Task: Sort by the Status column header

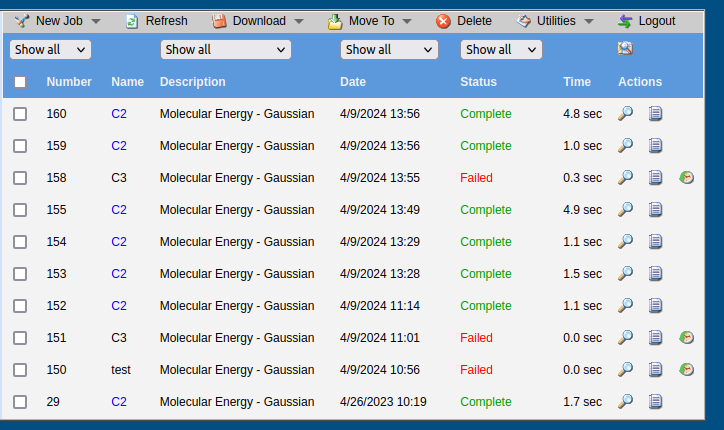Action: tap(478, 82)
